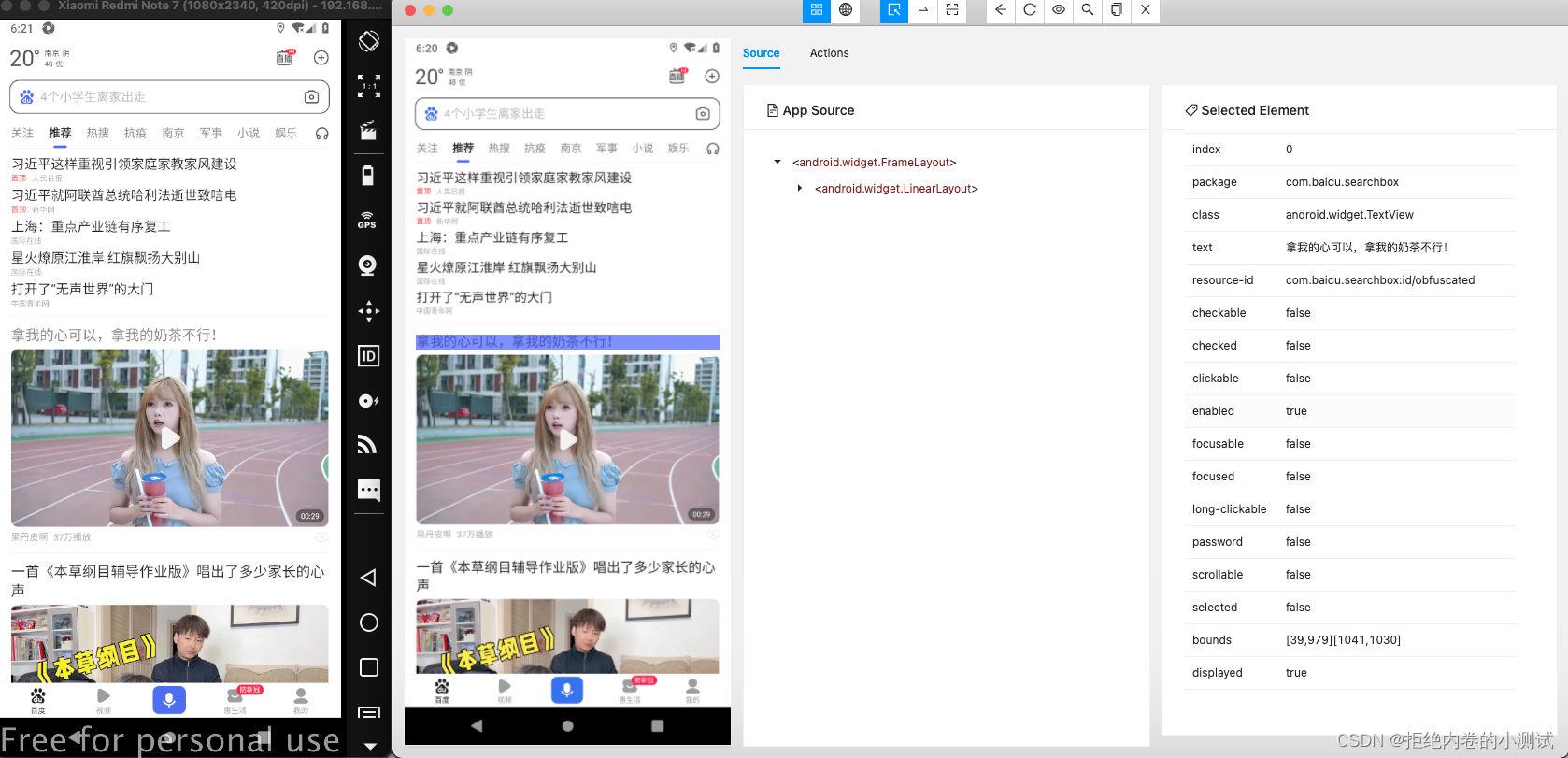
Task: Rotate the emulator device icon
Action: tap(369, 41)
